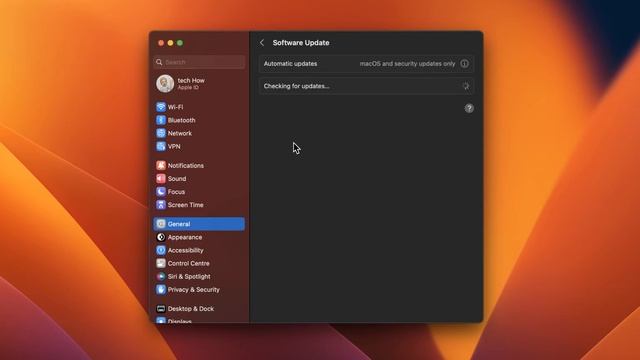Open Privacy & Security label
This screenshot has width=640, height=360.
tap(194, 289)
